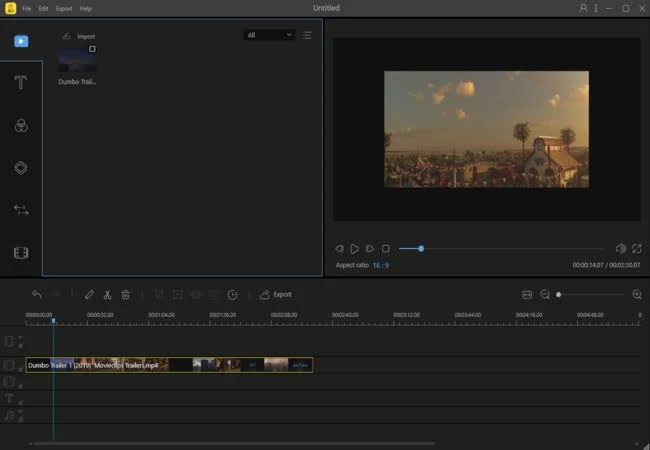Viewport: 650px width, 450px height.
Task: Step forward to next frame
Action: pos(370,248)
